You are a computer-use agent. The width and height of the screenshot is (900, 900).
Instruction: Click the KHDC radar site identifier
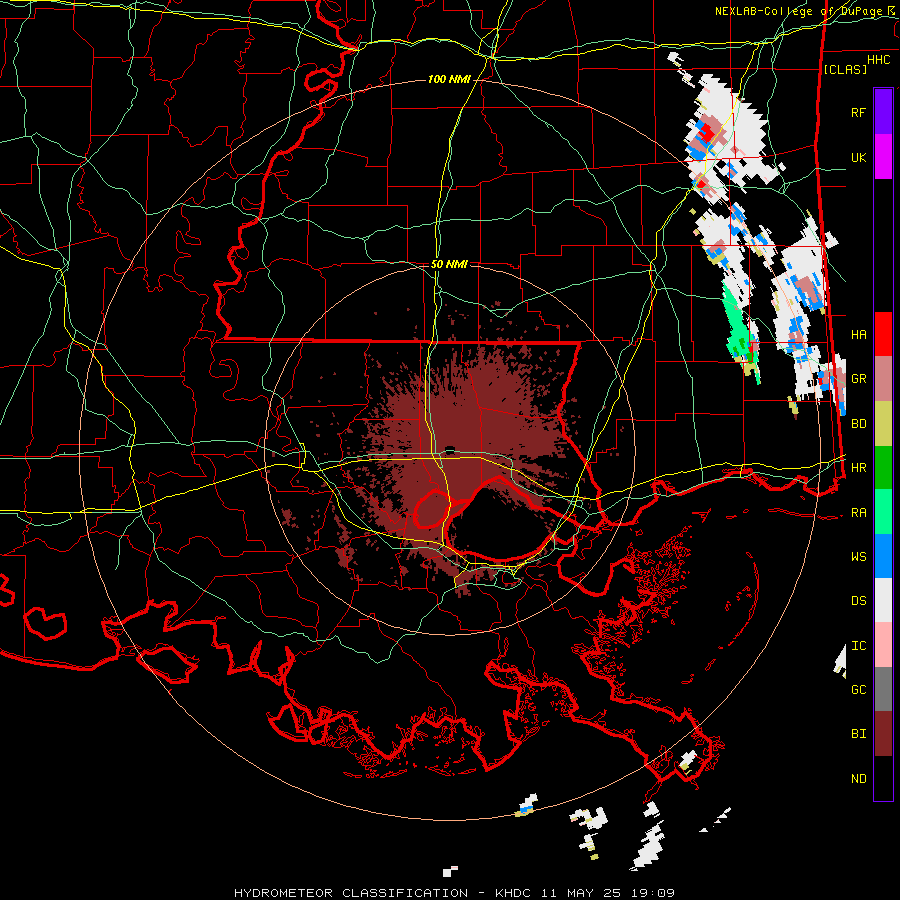514,893
